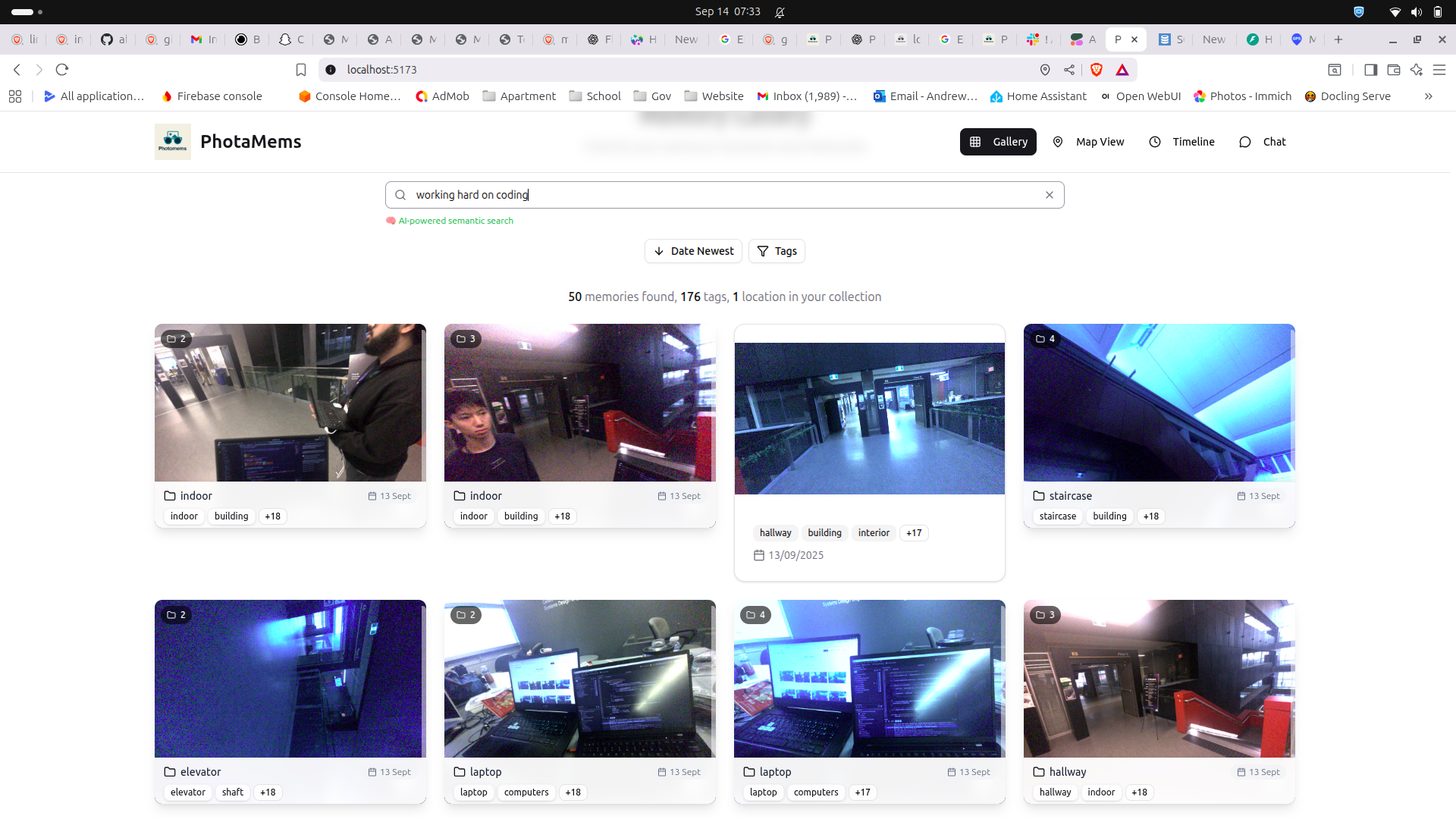Click the hallway tag chip
Viewport: 1456px width, 819px height.
[775, 533]
